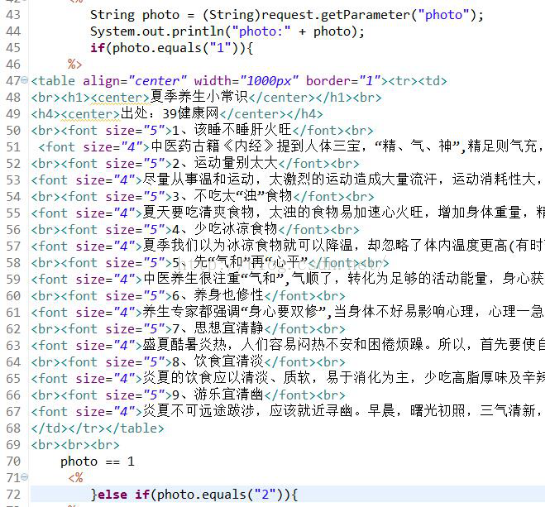Click the text '4、少吃冰凉食物'

[x=225, y=229]
